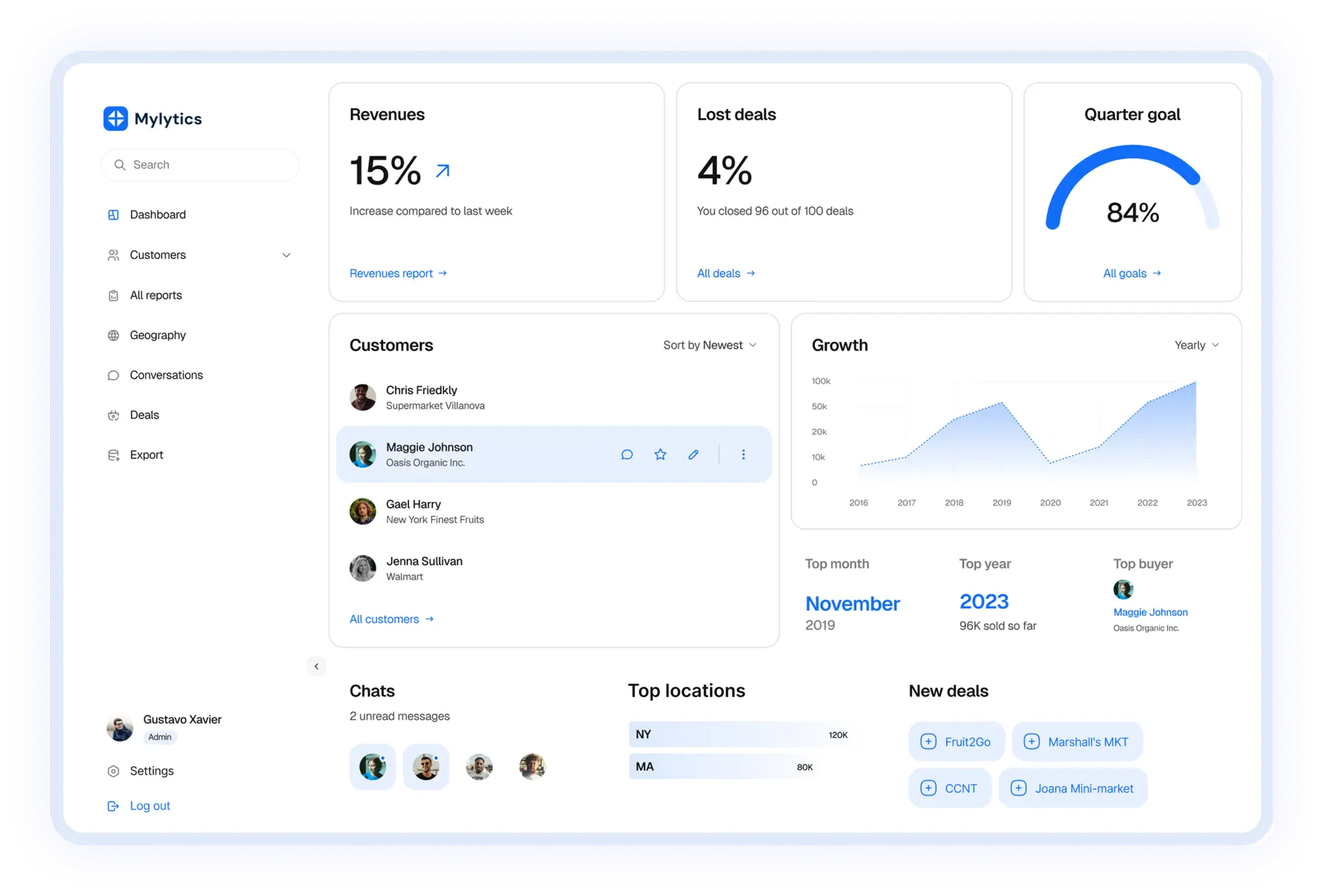
Task: Click the chat bubble icon on Maggie Johnson row
Action: (x=627, y=455)
